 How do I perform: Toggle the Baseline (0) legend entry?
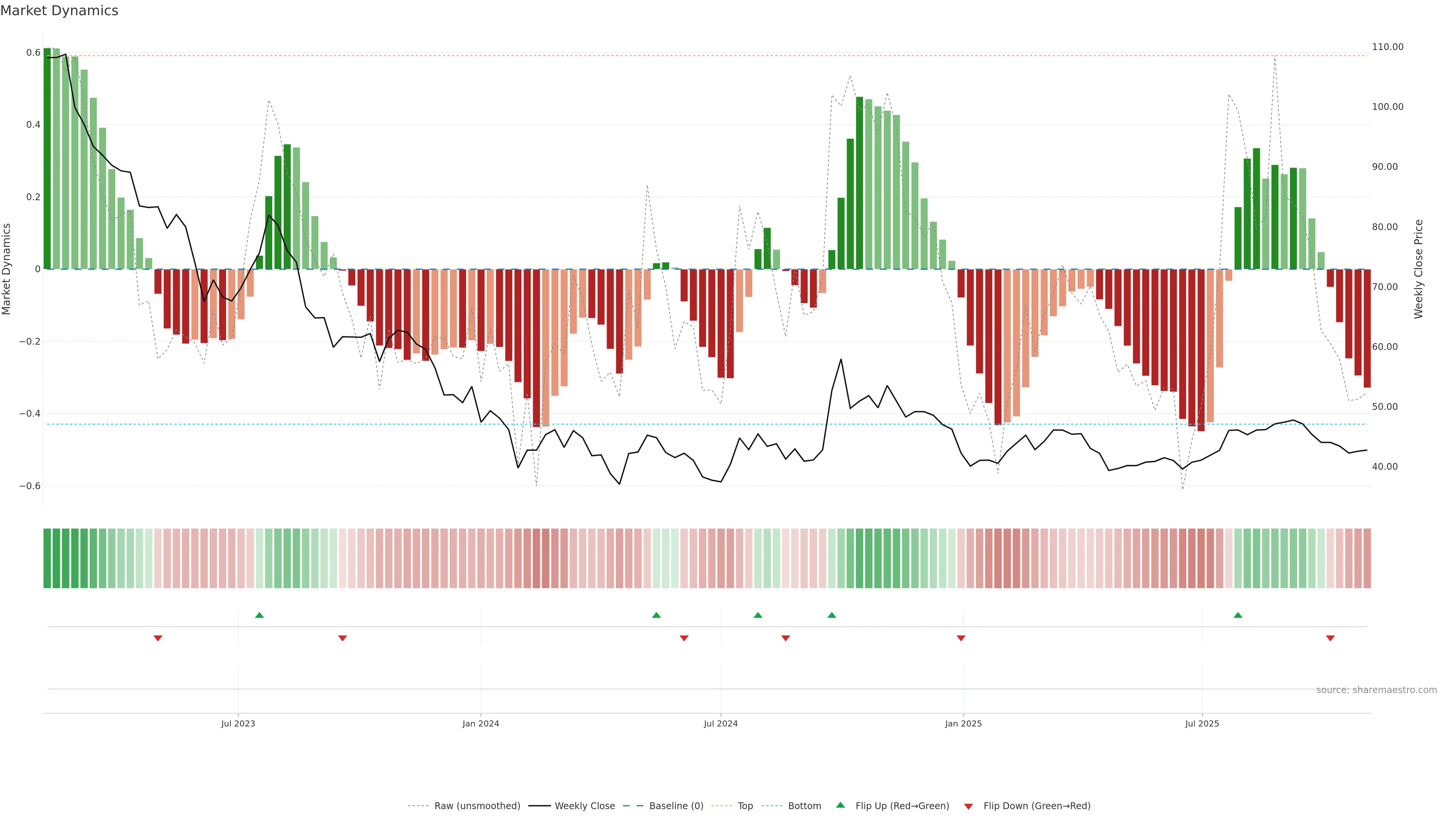(676, 806)
